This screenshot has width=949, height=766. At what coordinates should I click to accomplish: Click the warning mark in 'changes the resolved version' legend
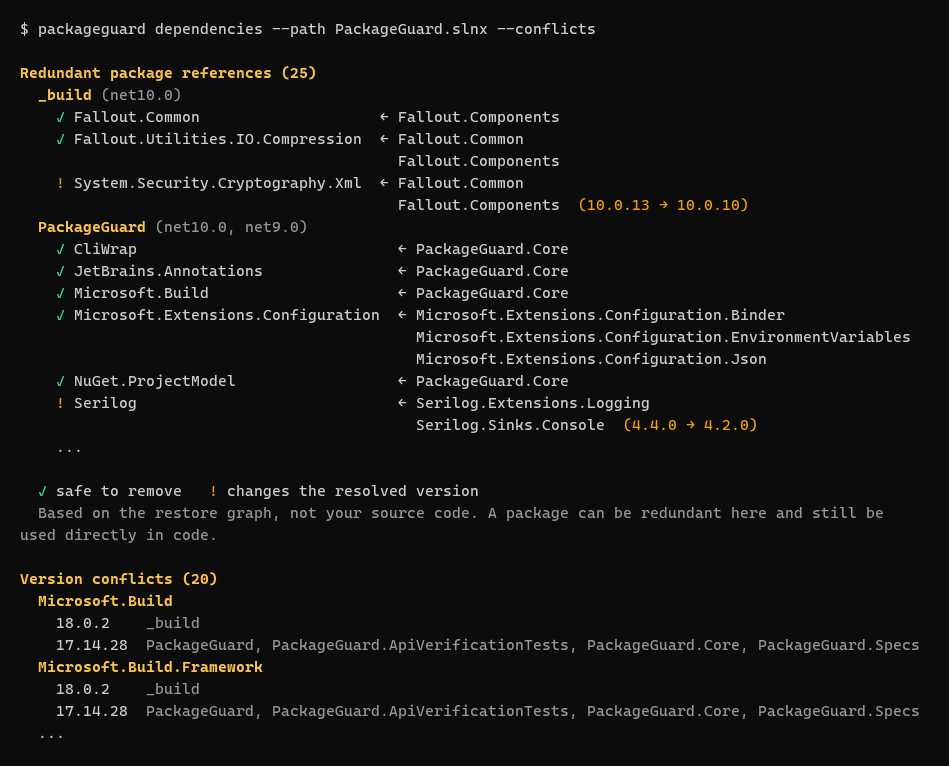(x=213, y=491)
